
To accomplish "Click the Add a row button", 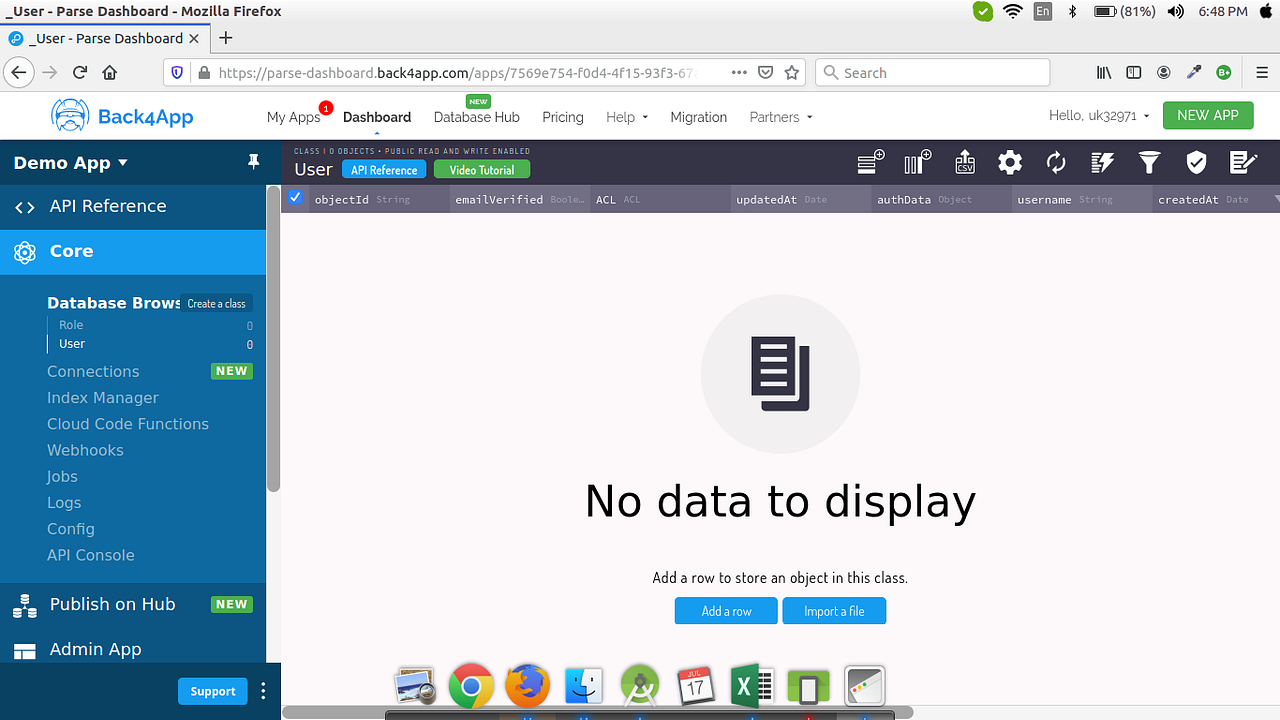I will 726,611.
